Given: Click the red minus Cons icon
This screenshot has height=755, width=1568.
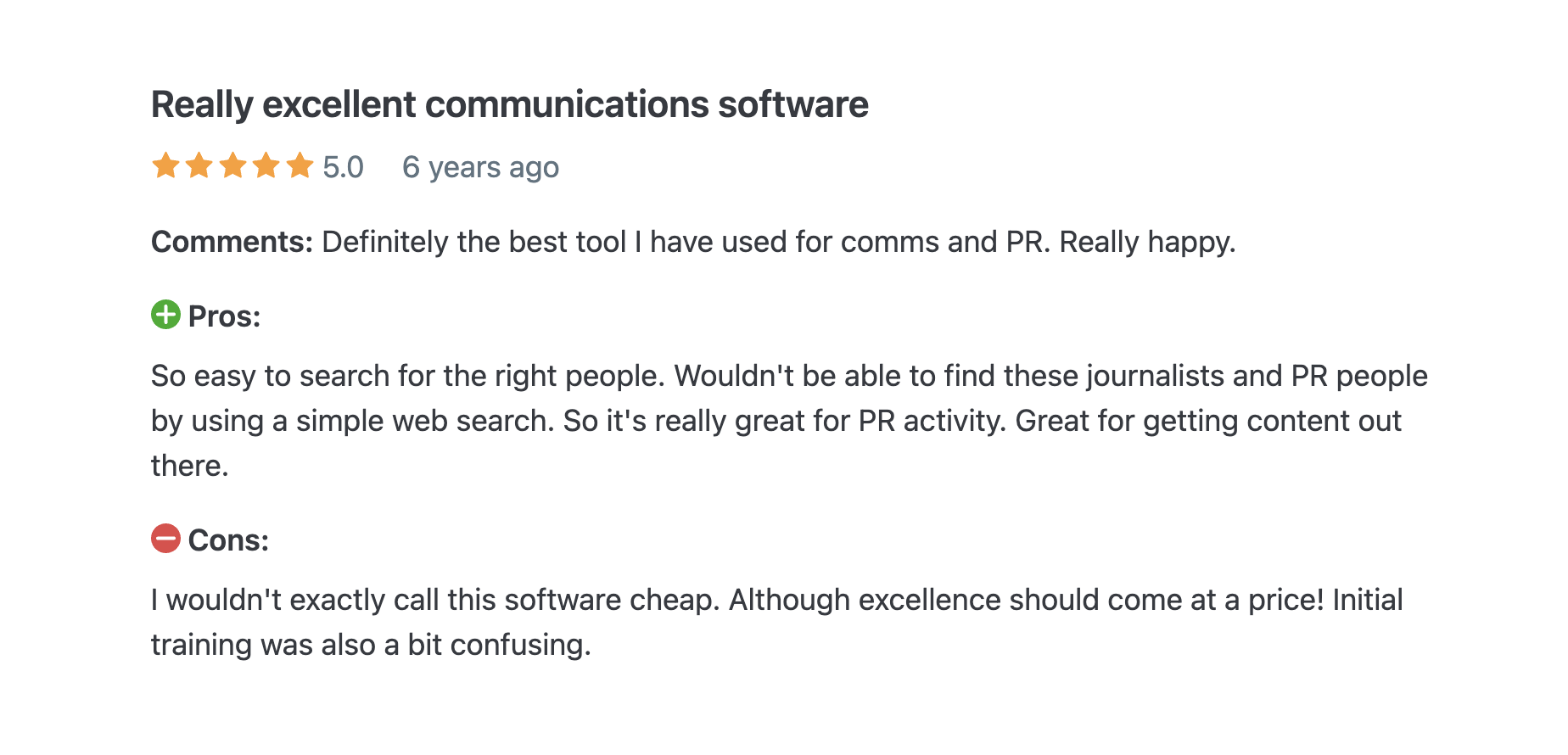Looking at the screenshot, I should 165,539.
